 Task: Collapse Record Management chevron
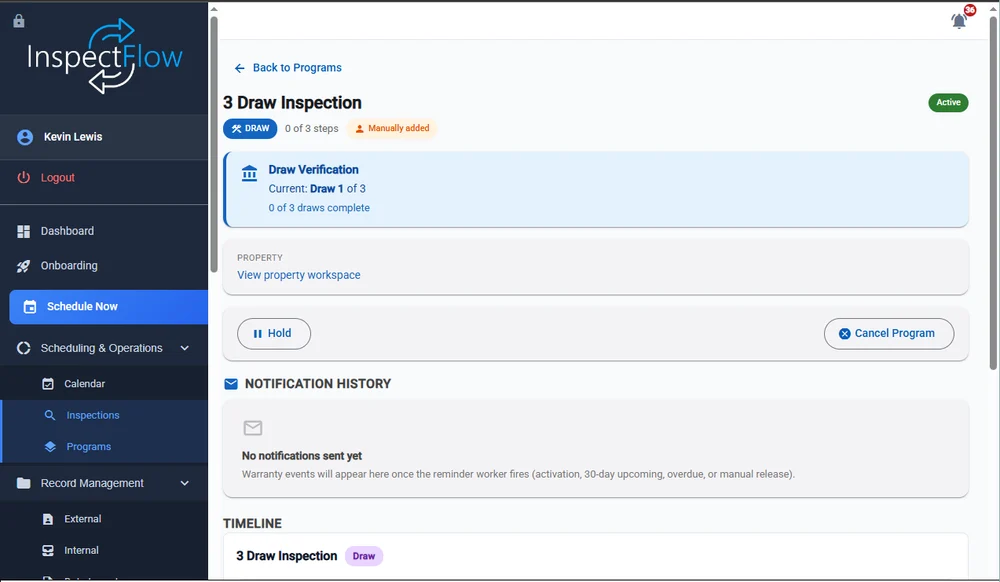click(185, 483)
